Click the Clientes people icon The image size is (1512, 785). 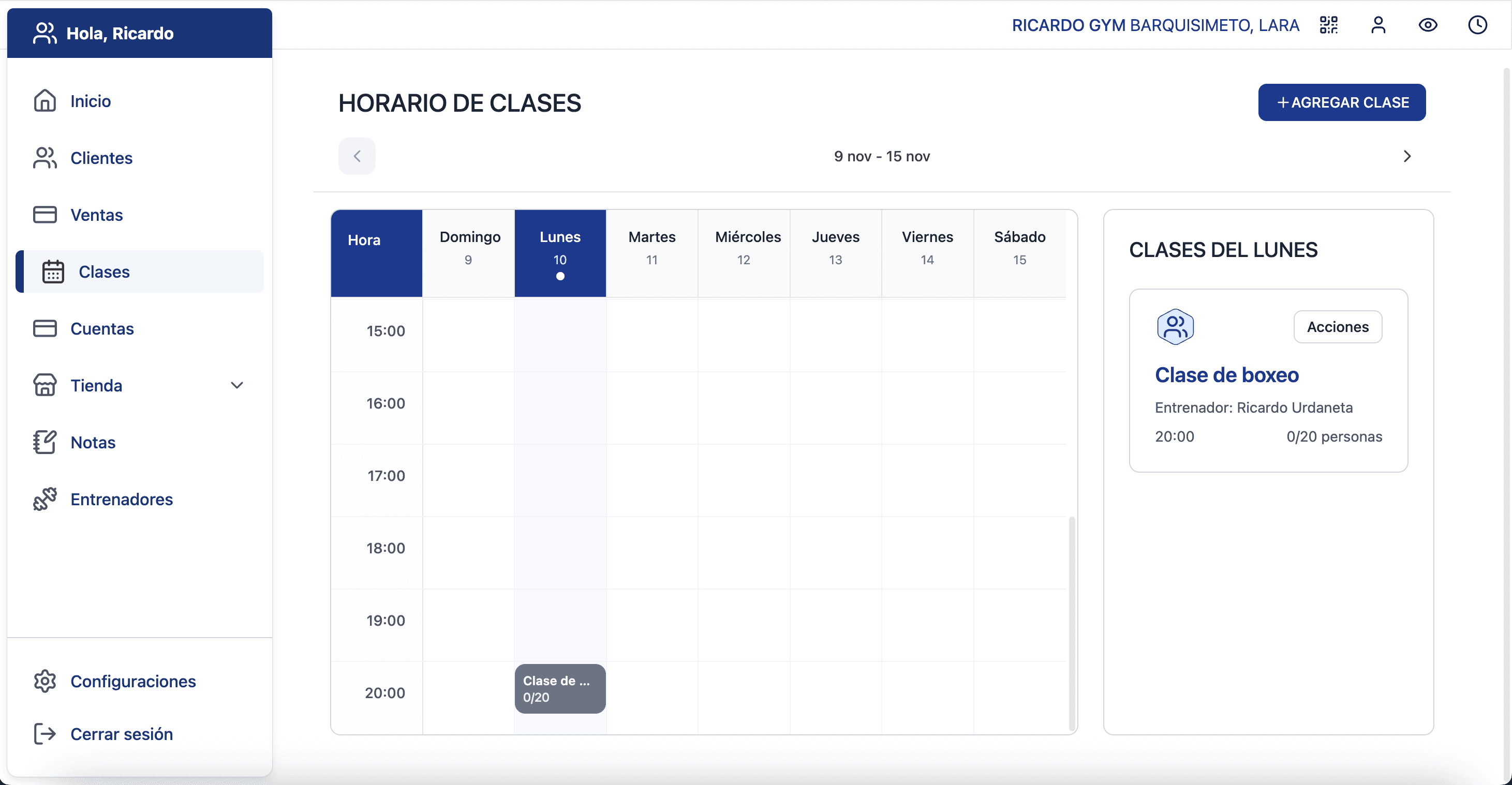pos(44,157)
